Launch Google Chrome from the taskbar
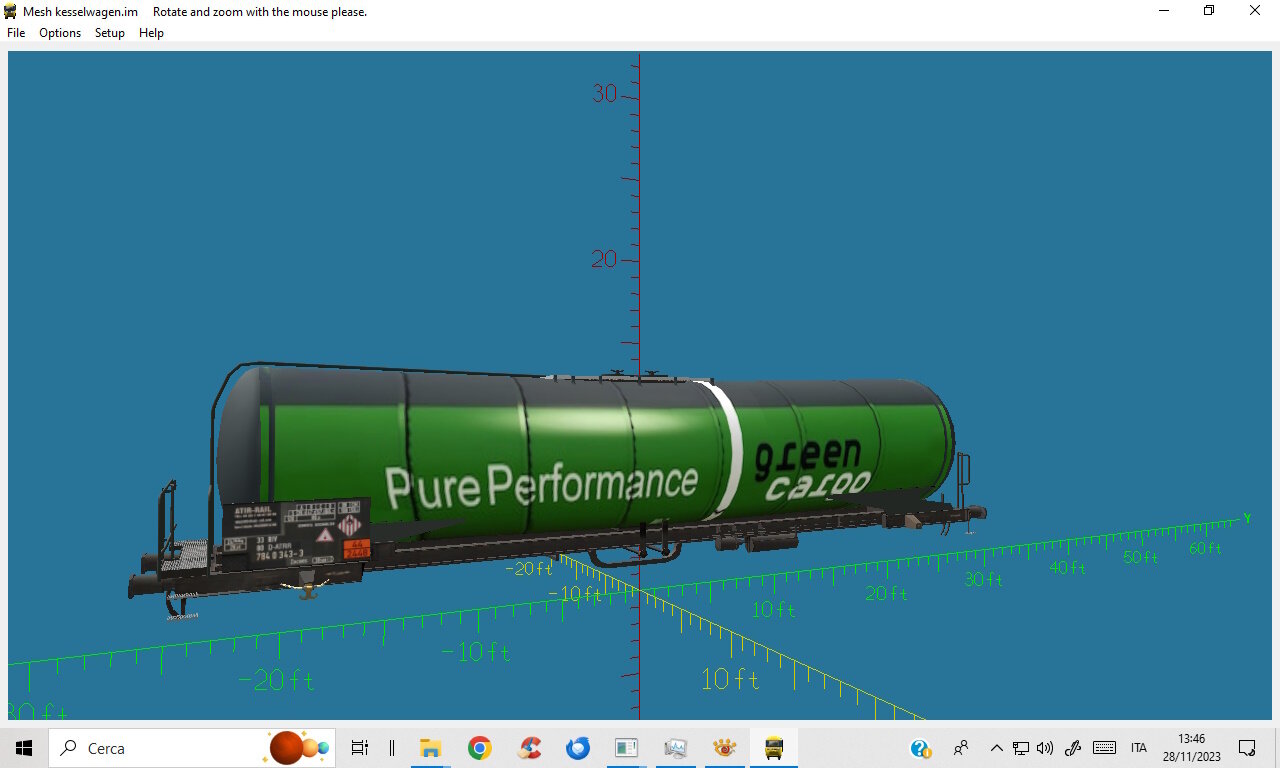This screenshot has width=1280, height=768. pos(480,748)
